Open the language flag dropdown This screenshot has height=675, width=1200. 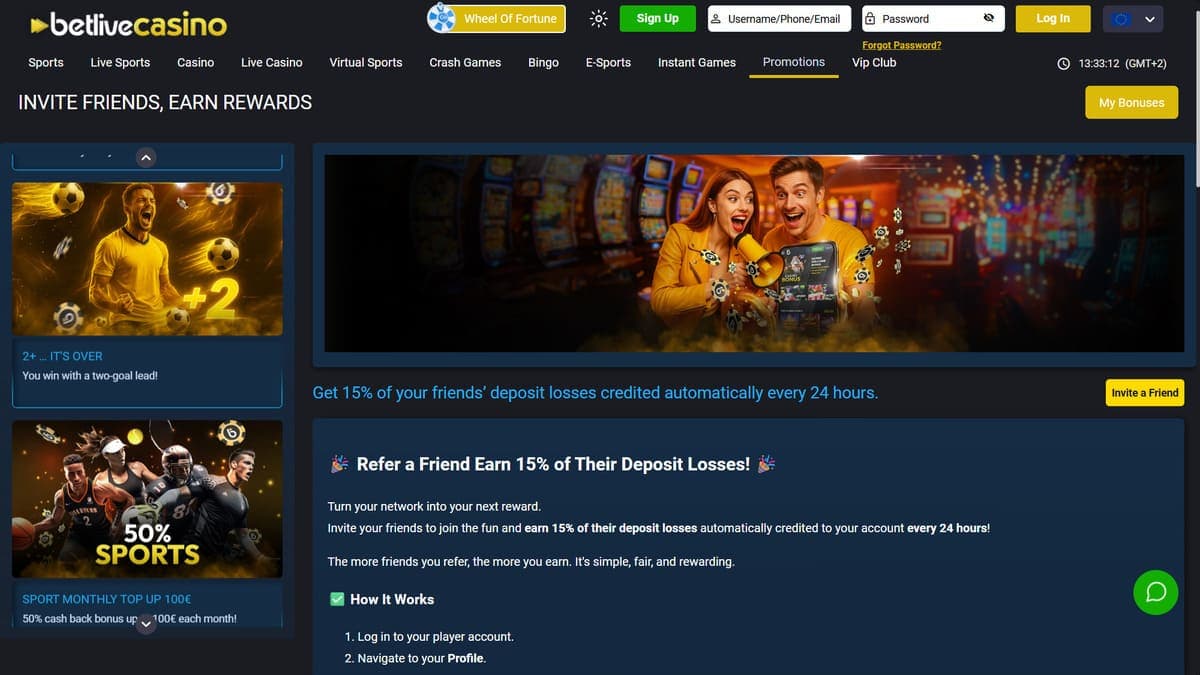pyautogui.click(x=1133, y=18)
